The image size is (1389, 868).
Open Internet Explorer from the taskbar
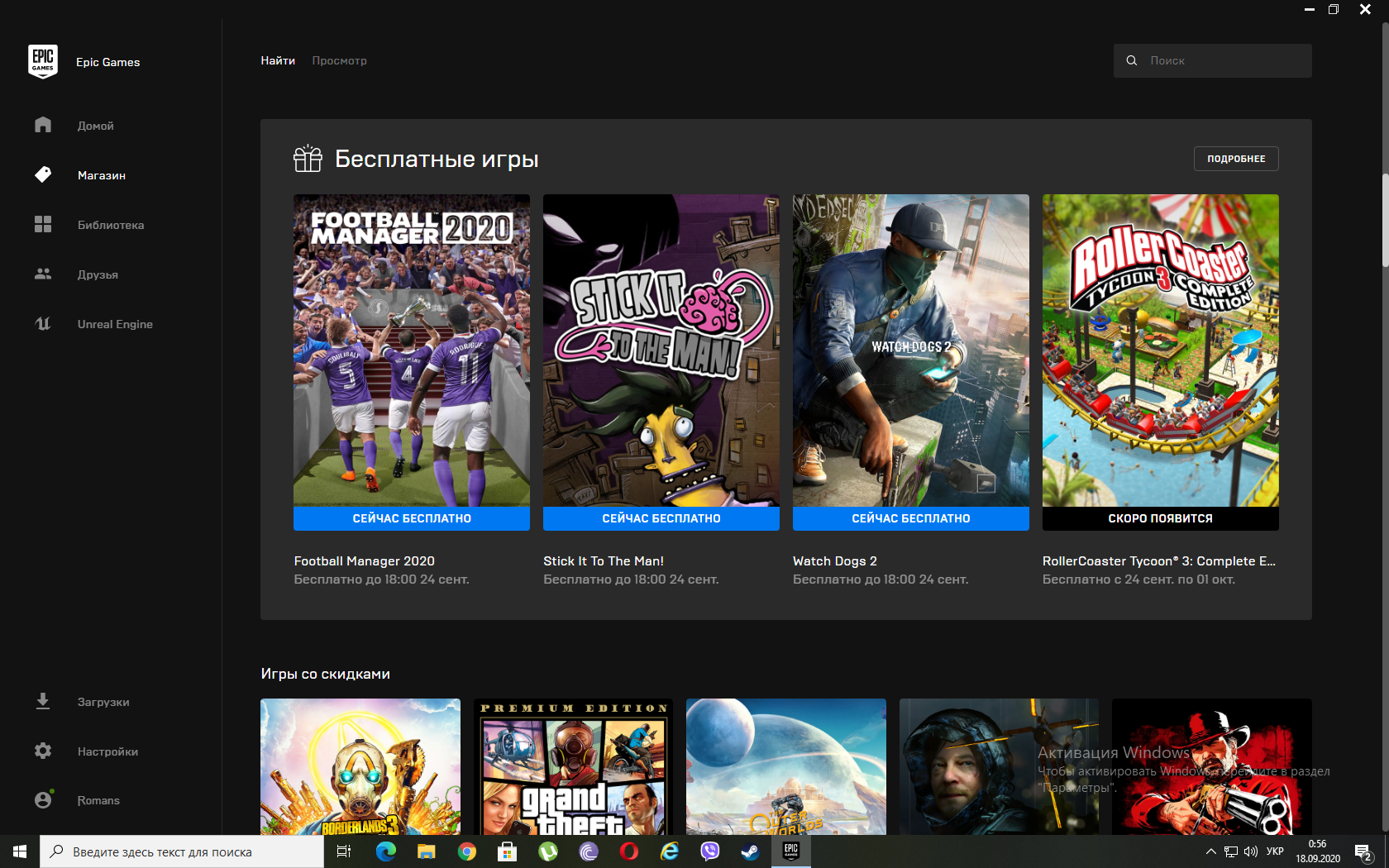click(x=670, y=851)
